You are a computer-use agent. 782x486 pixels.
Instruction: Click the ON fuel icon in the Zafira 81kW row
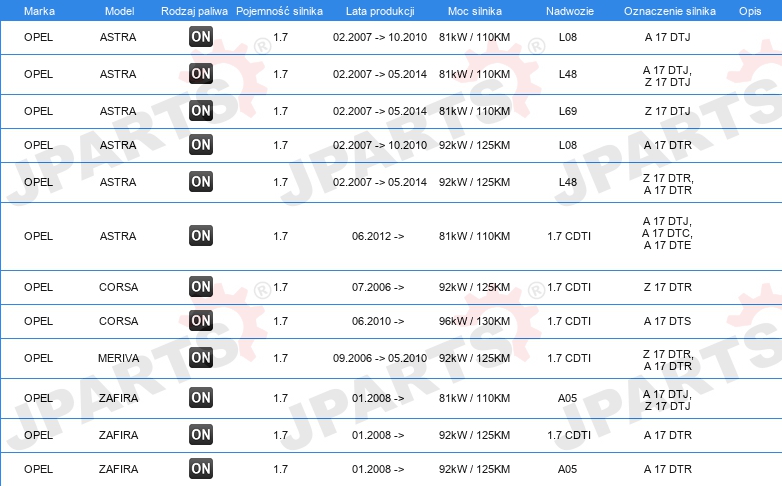(201, 398)
